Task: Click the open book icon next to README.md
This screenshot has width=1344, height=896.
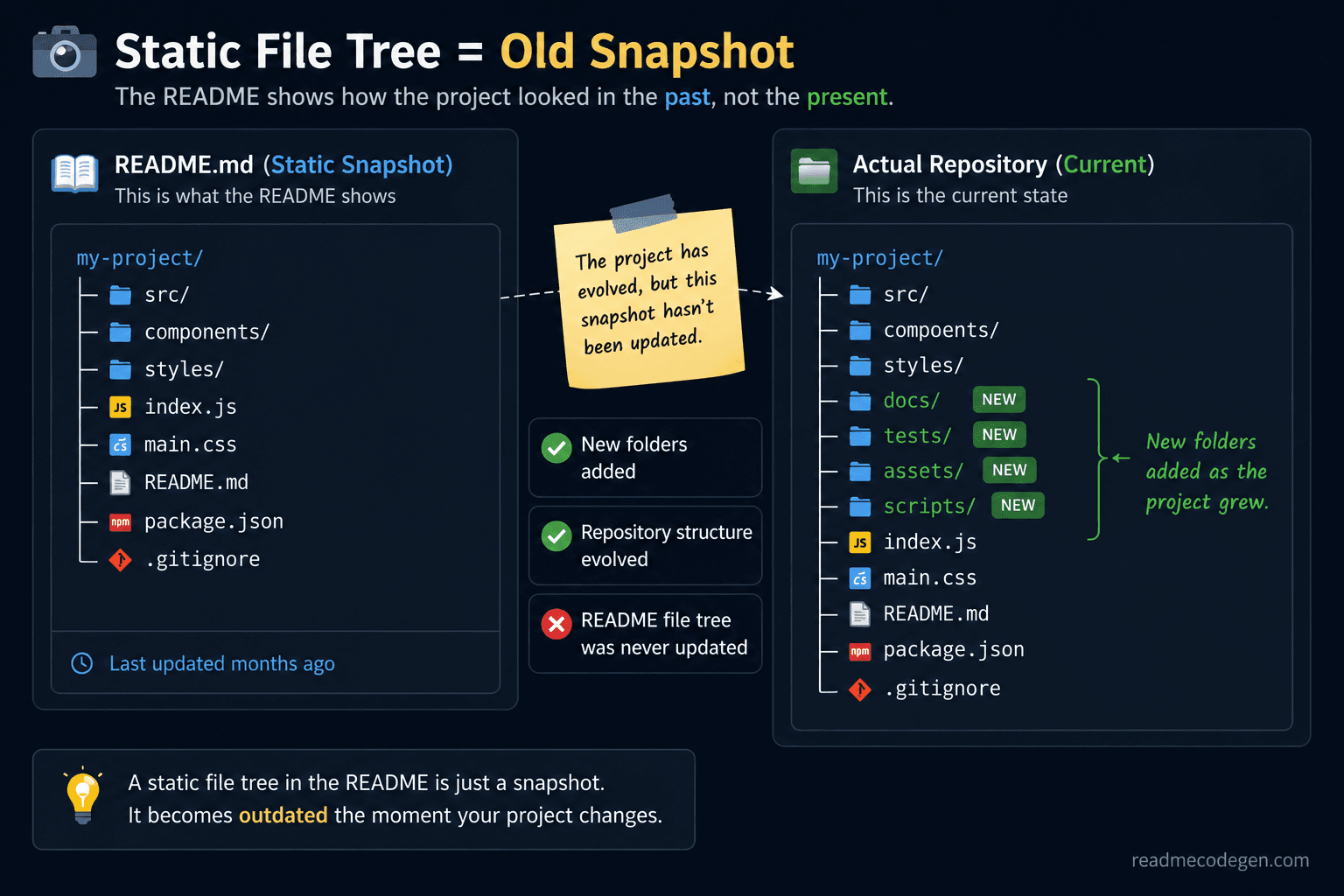Action: click(x=74, y=172)
